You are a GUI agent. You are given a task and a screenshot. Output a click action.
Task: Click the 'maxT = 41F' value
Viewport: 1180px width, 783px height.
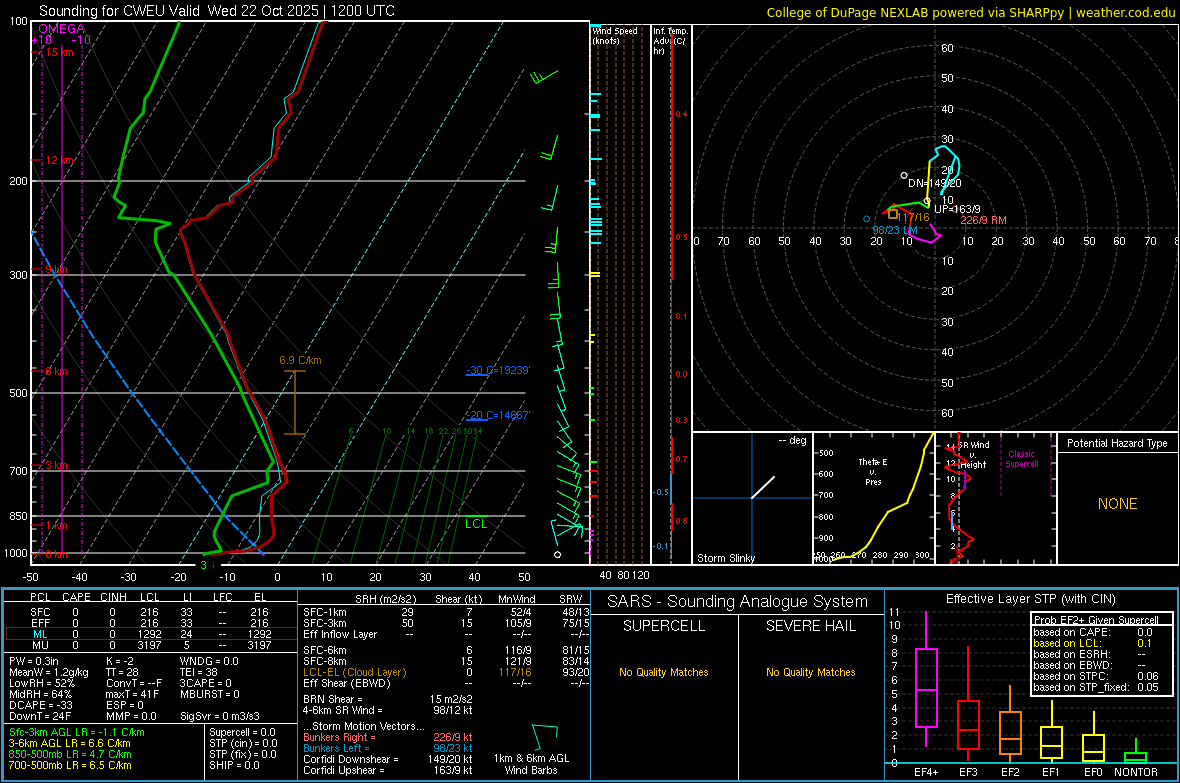[x=132, y=693]
